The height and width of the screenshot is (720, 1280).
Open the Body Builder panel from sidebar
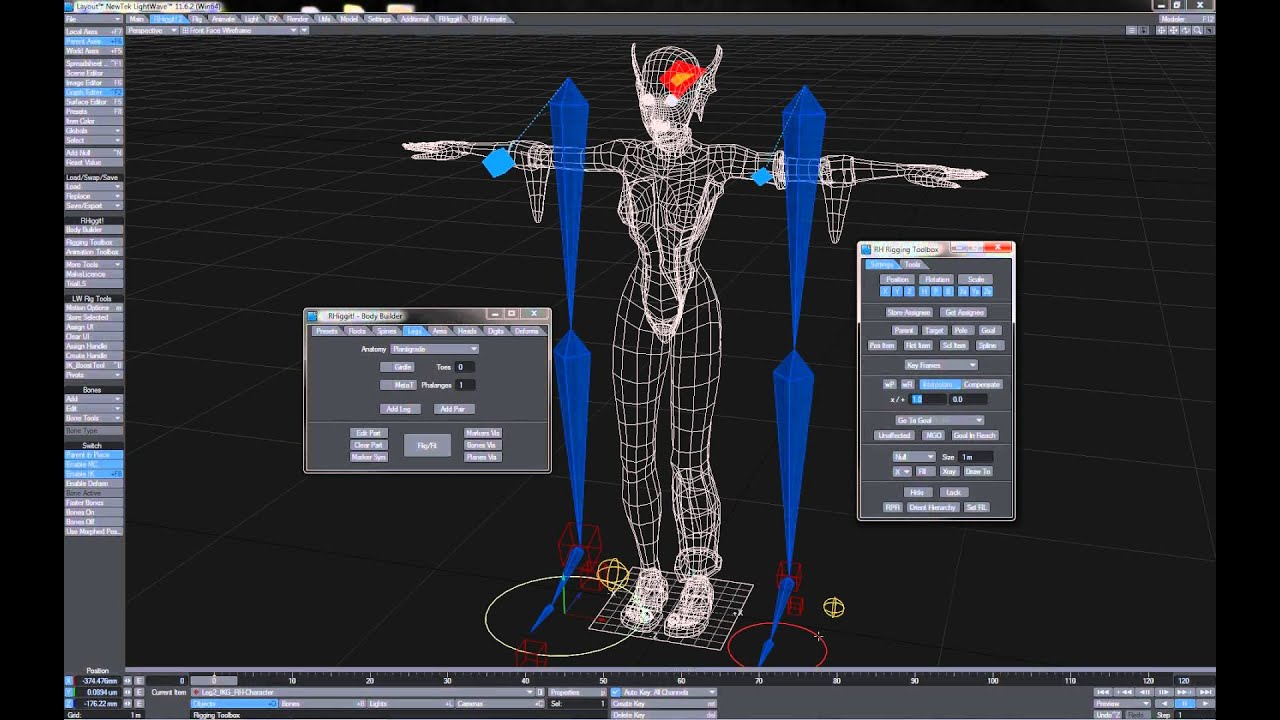click(x=93, y=230)
